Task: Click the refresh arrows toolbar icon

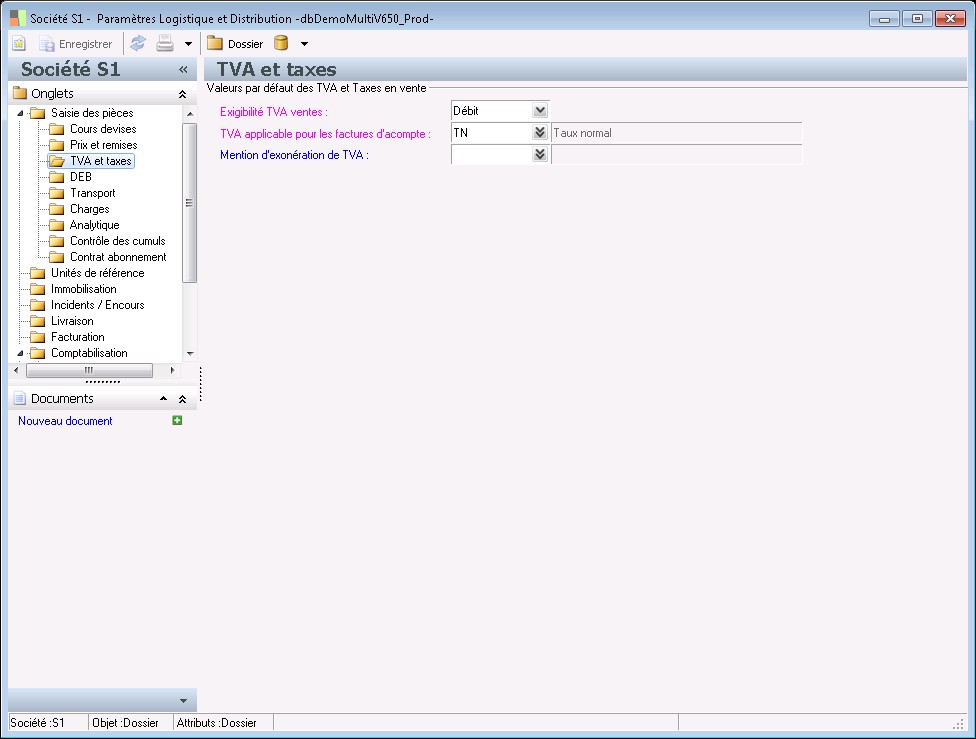Action: [x=138, y=44]
